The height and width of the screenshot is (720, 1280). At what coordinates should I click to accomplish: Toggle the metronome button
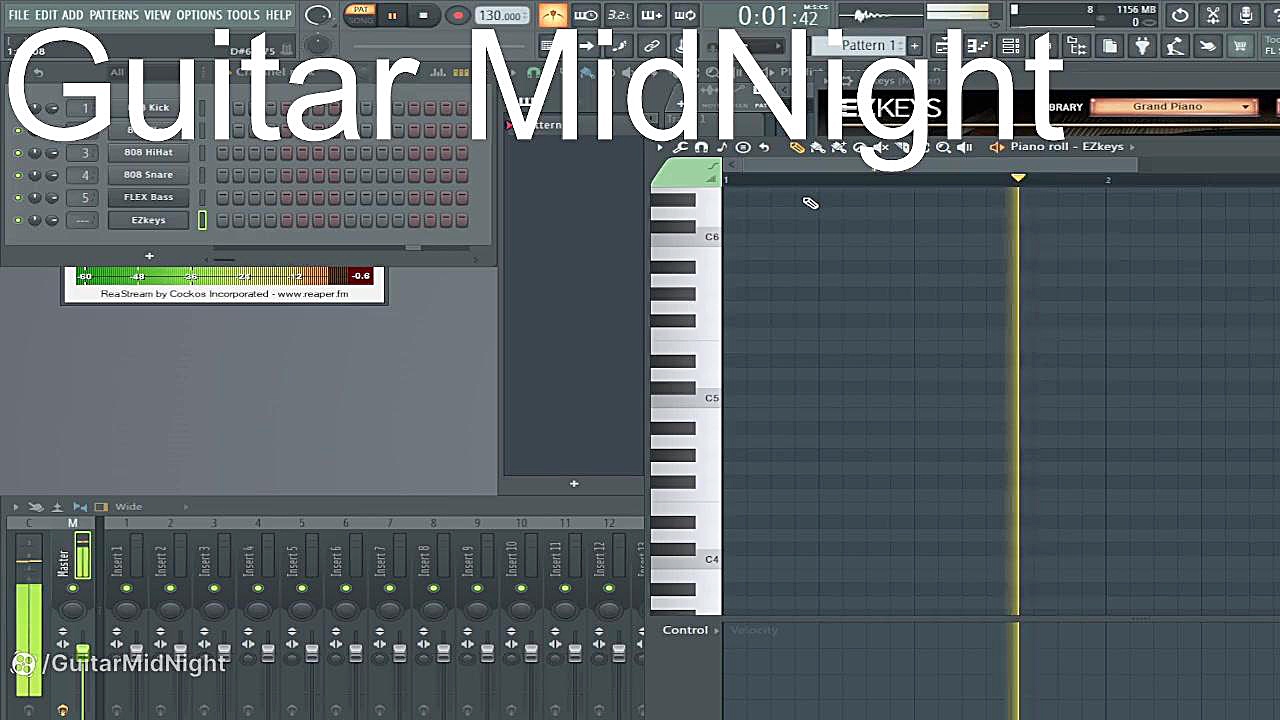(x=552, y=15)
